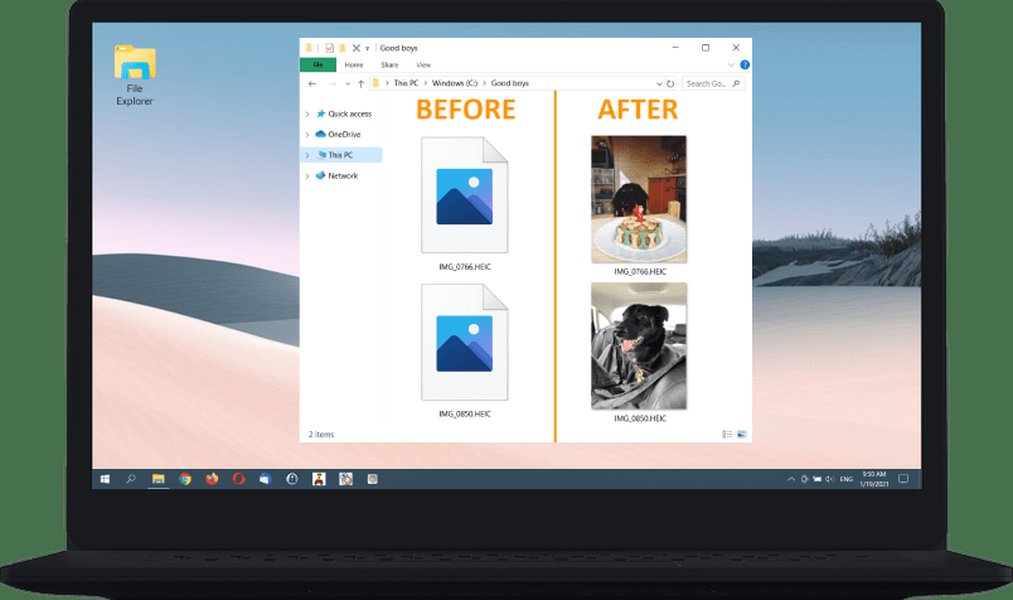The image size is (1013, 600).
Task: Click the ENG language indicator
Action: [846, 479]
